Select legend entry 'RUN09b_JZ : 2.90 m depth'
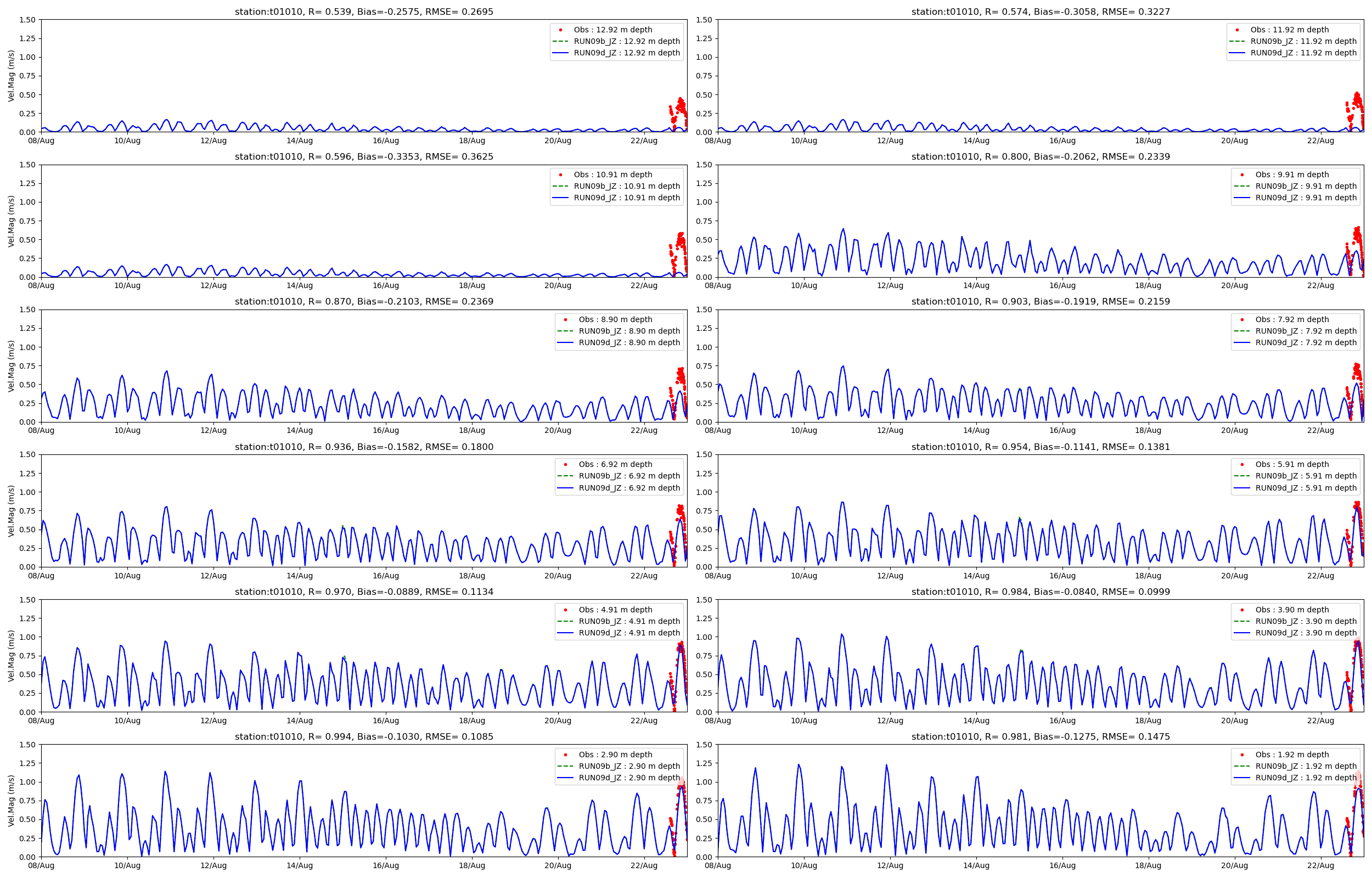 tap(629, 766)
